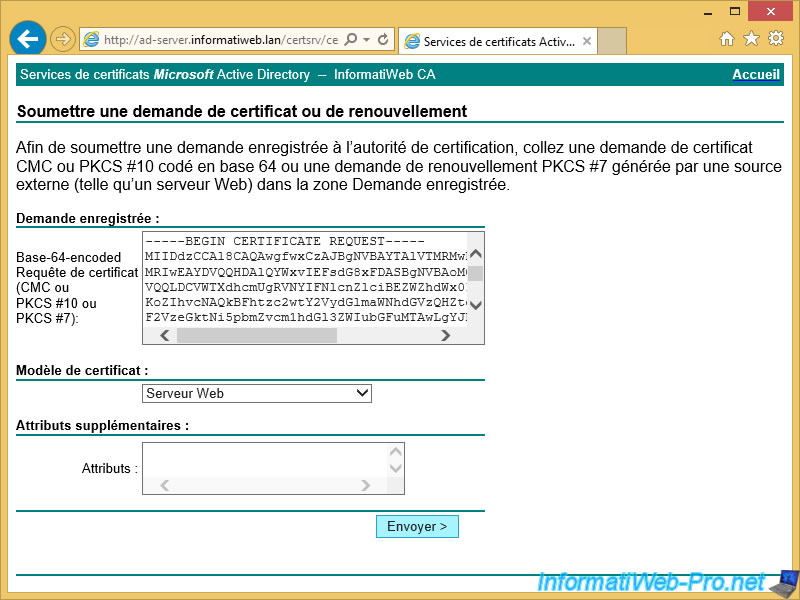Click the Attributs area right scroll arrow

click(365, 485)
